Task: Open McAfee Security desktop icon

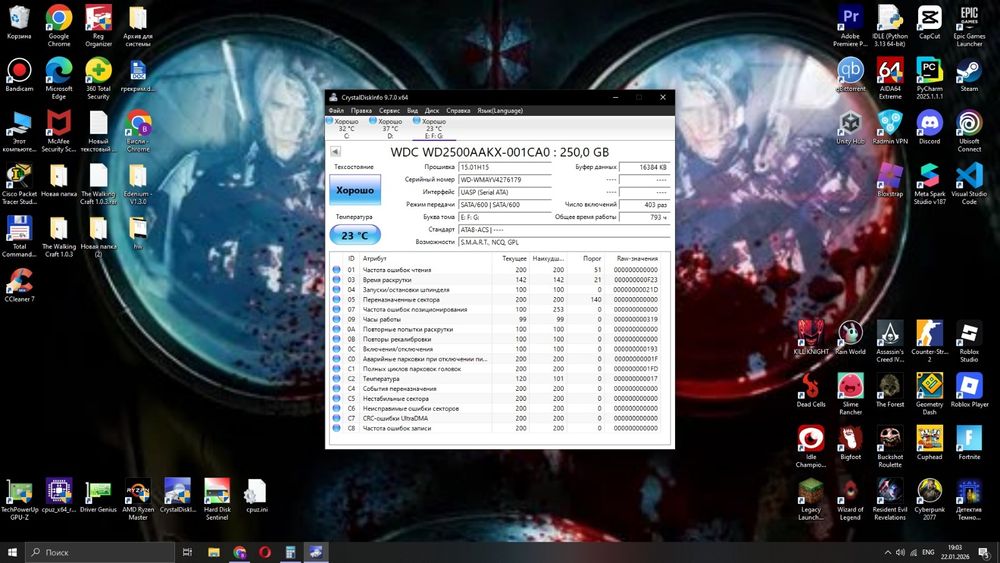Action: pyautogui.click(x=59, y=131)
